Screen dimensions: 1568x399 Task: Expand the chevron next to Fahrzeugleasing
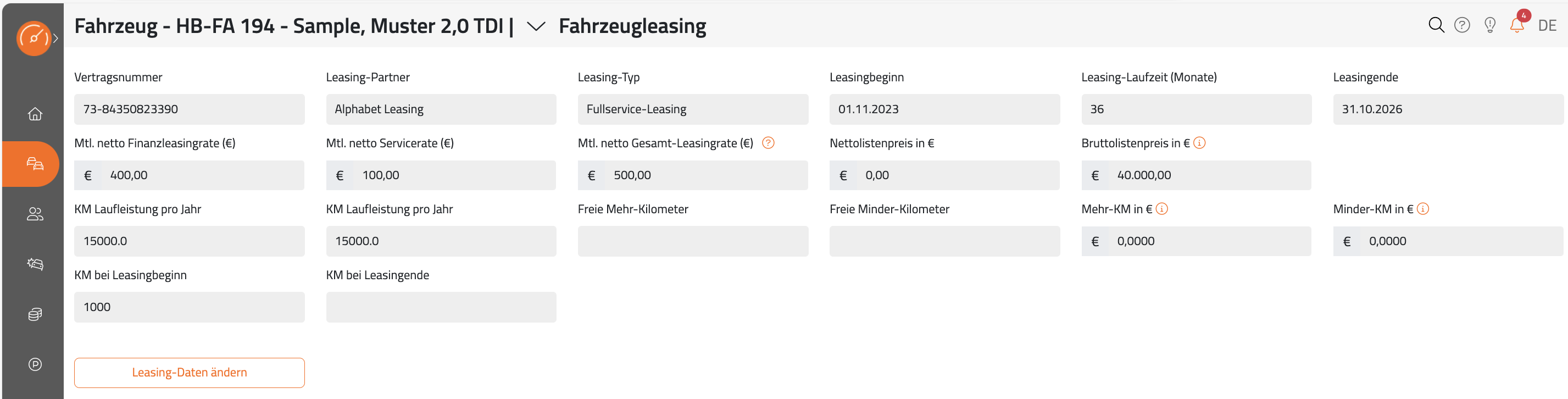[535, 26]
